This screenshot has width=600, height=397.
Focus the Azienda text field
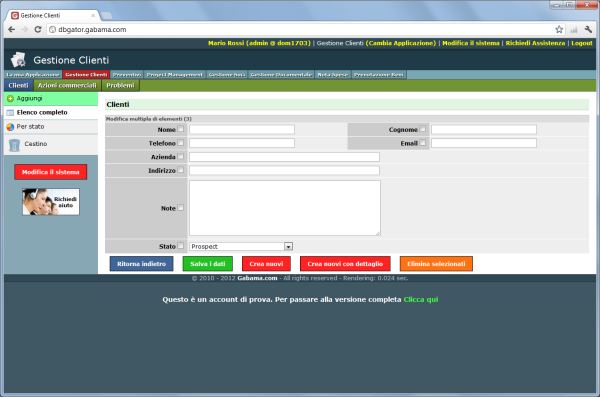(x=284, y=157)
